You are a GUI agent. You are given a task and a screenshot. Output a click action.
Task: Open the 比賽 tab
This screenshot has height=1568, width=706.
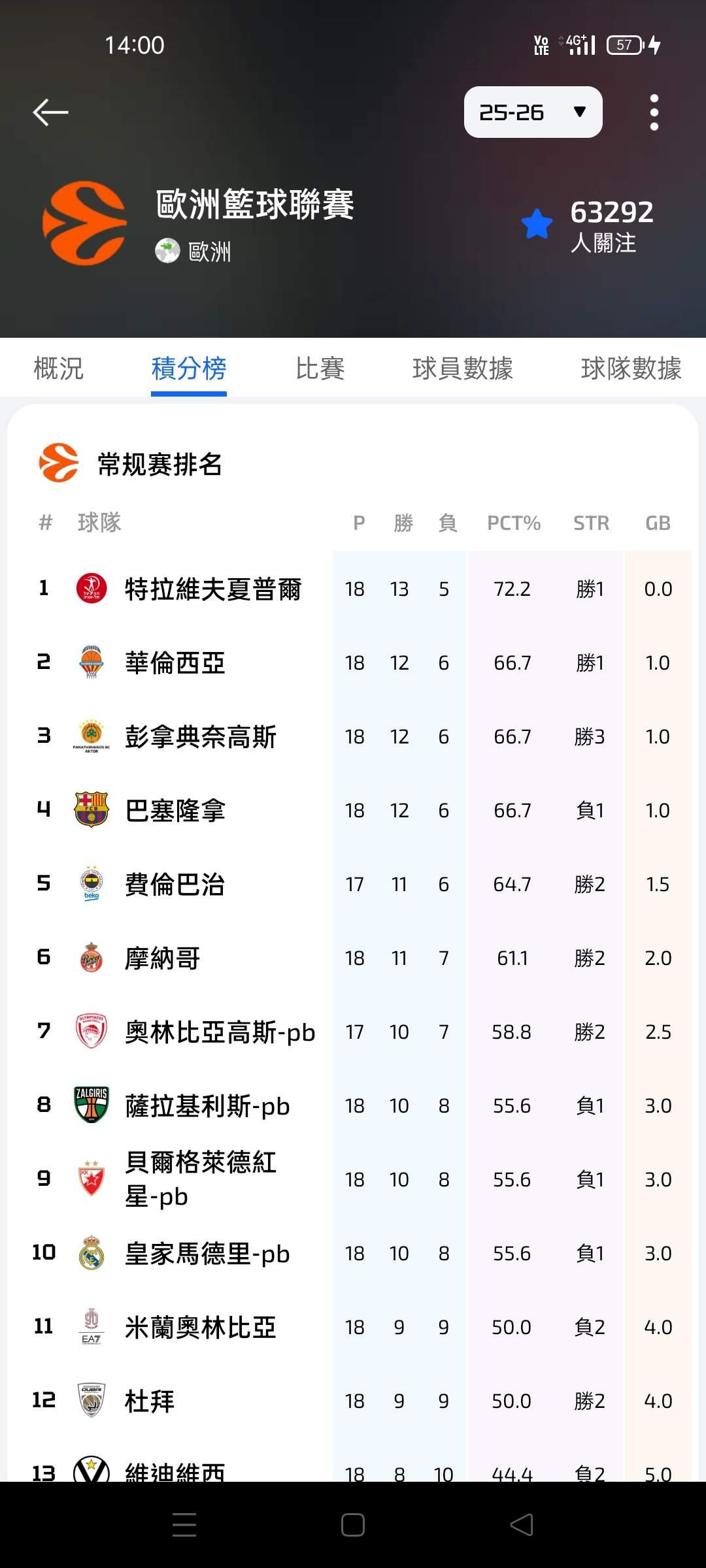320,368
